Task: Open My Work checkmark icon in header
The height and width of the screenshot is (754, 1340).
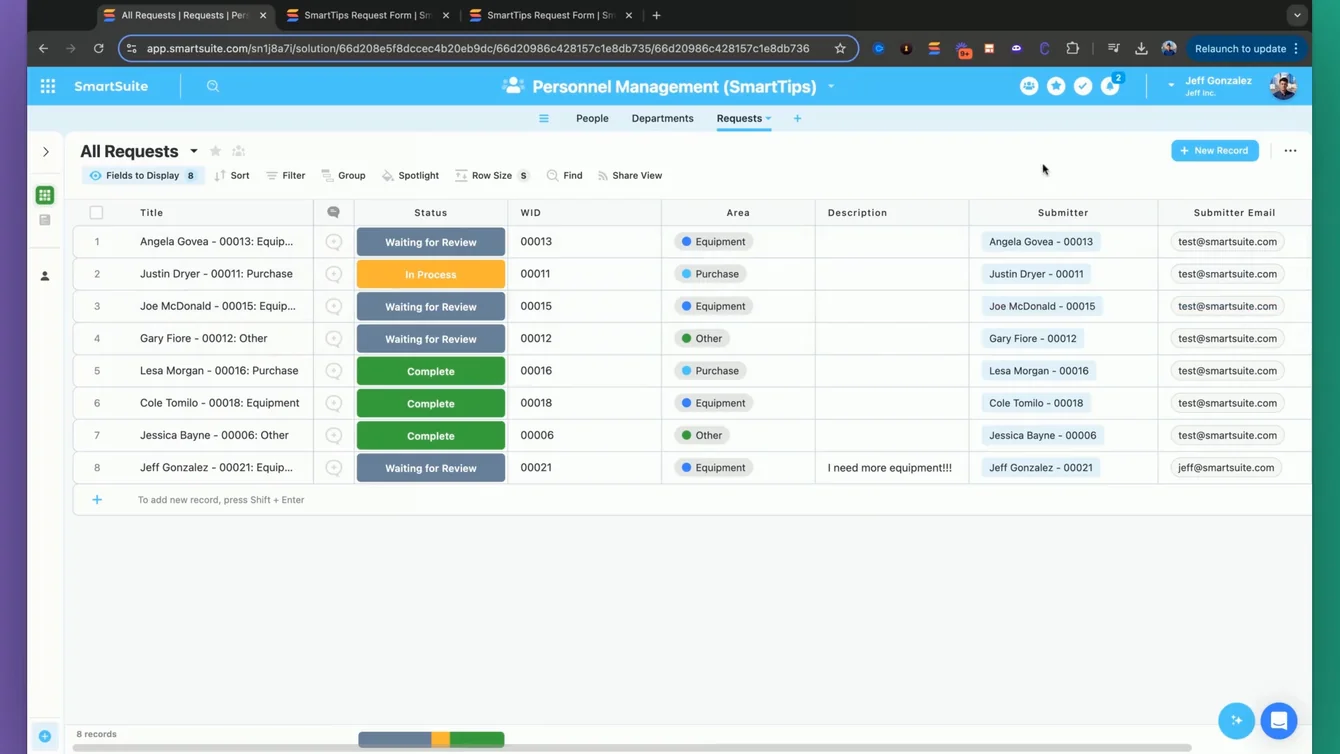Action: 1083,86
